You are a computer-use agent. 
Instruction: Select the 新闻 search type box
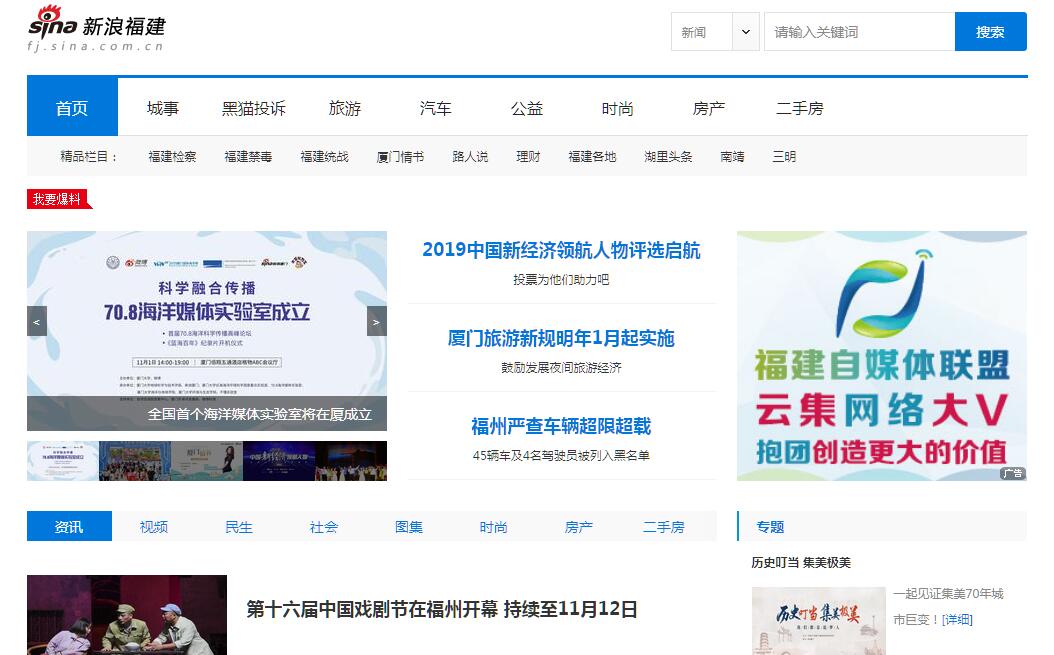click(702, 32)
